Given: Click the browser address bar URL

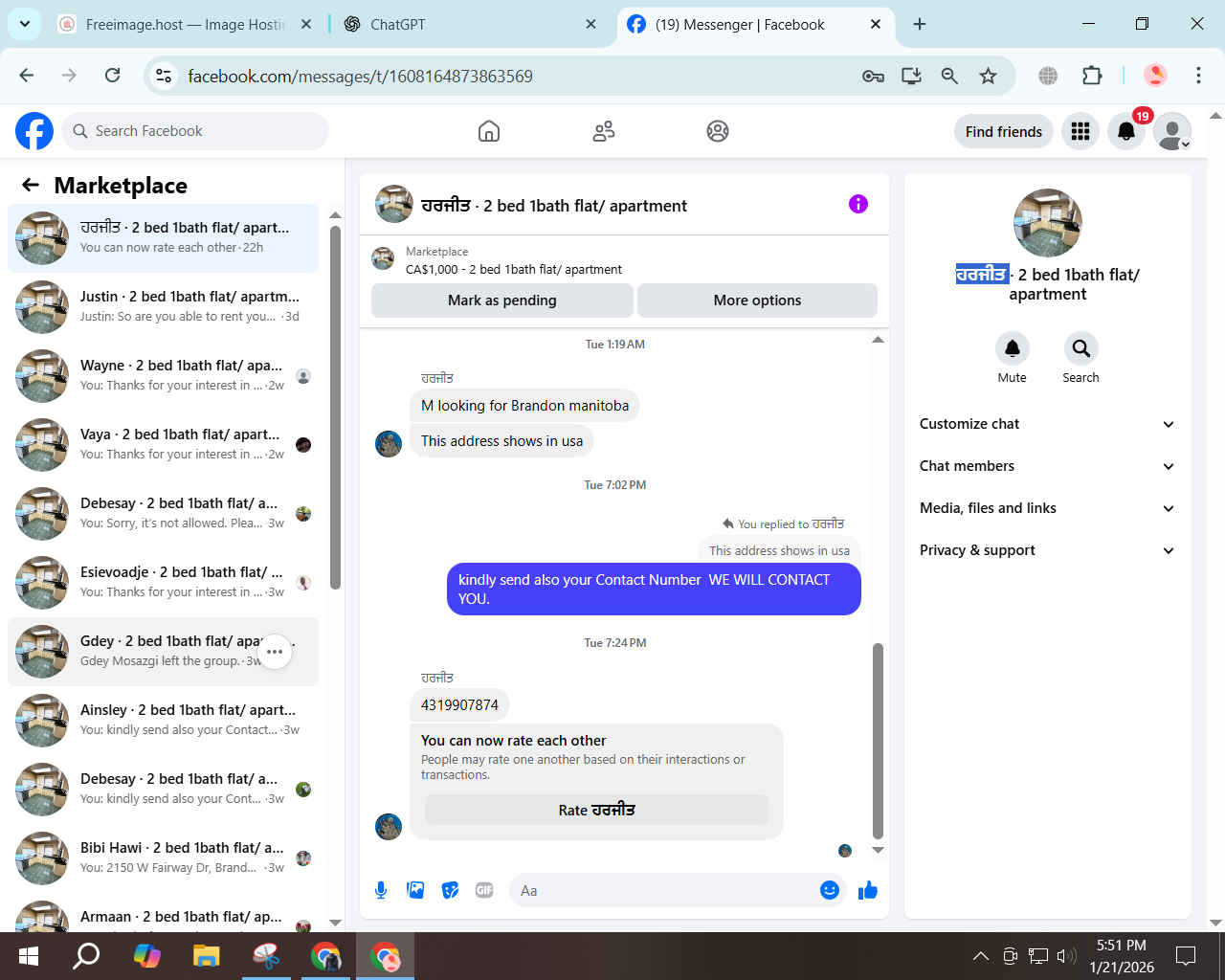Looking at the screenshot, I should pos(360,76).
